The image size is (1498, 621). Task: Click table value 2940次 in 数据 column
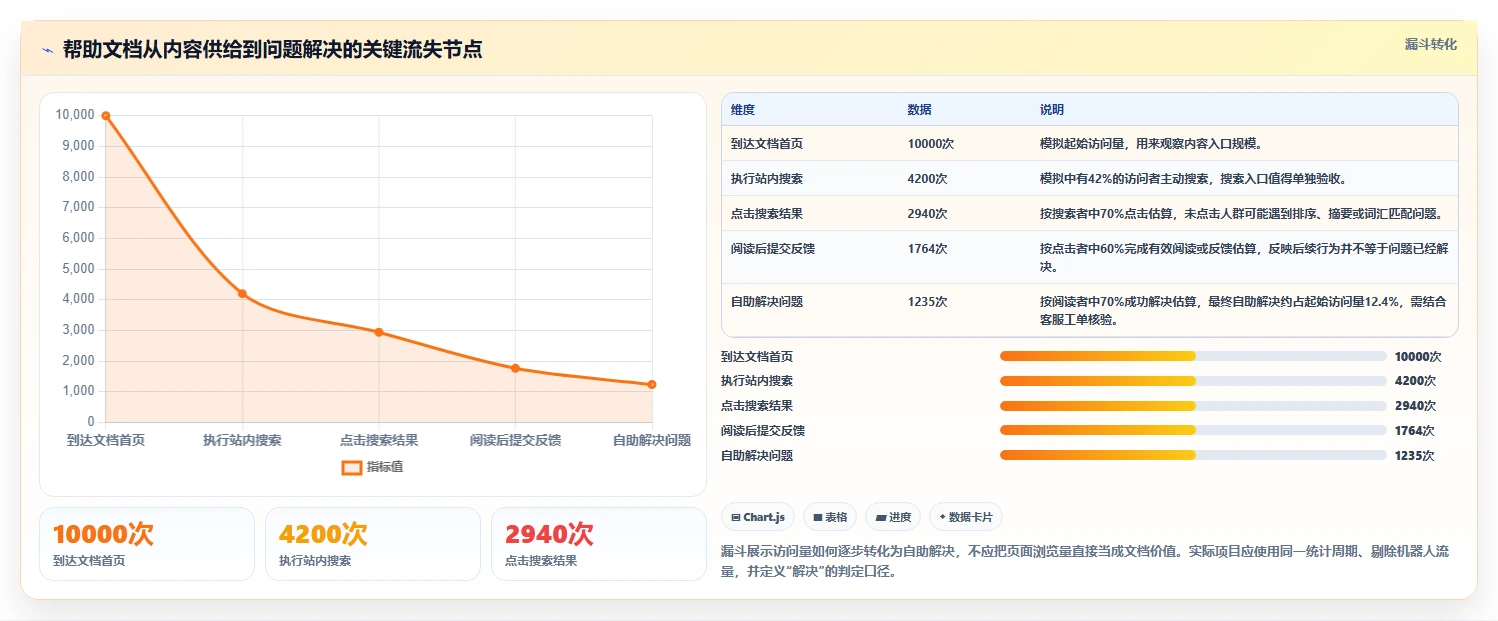[x=927, y=214]
